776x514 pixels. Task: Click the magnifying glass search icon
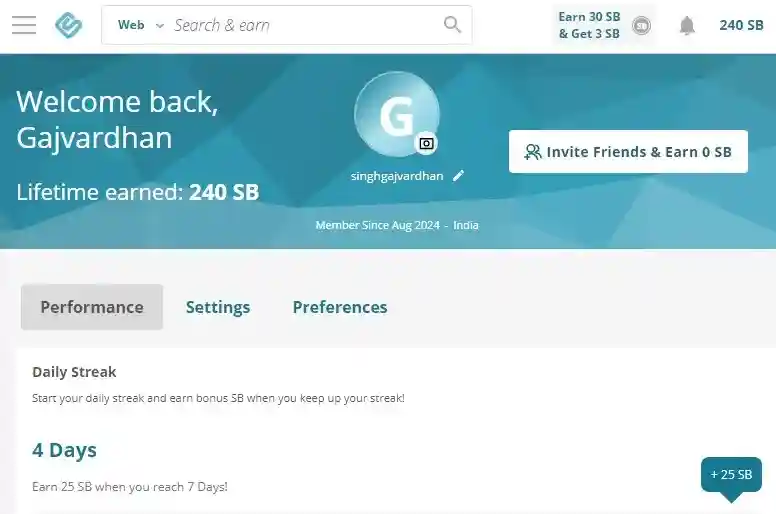click(x=452, y=24)
